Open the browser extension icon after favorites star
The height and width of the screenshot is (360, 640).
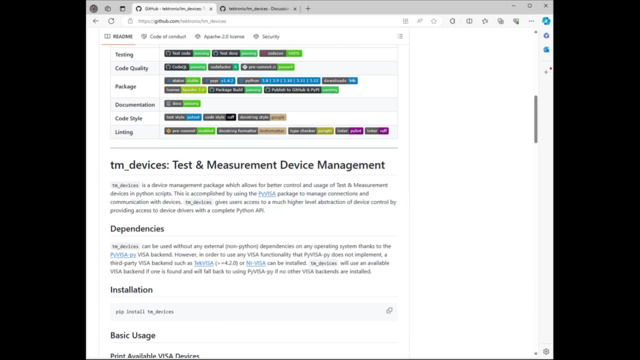(452, 21)
